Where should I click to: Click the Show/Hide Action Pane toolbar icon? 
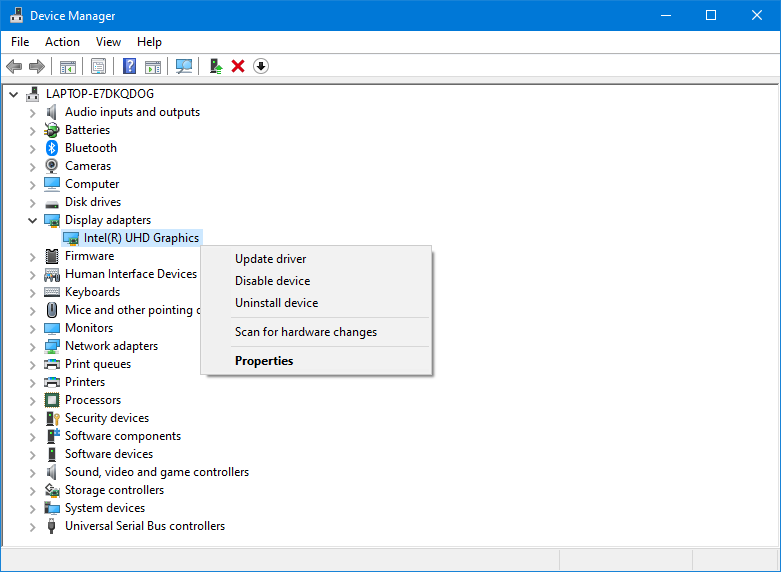point(153,66)
